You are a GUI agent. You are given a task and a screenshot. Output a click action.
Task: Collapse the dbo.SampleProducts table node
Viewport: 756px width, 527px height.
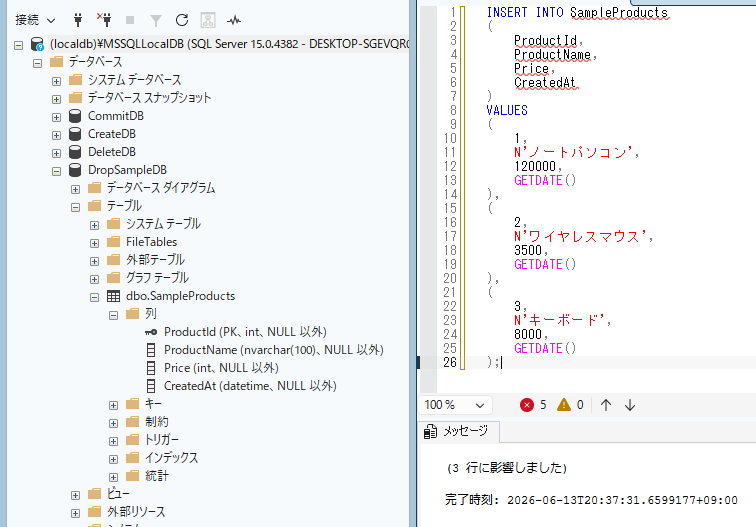pos(94,297)
